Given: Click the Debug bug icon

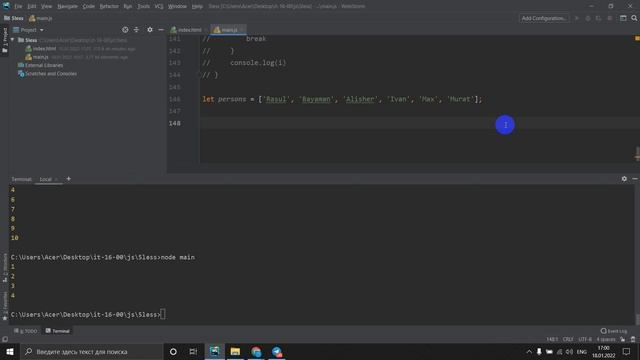Looking at the screenshot, I should pos(588,18).
